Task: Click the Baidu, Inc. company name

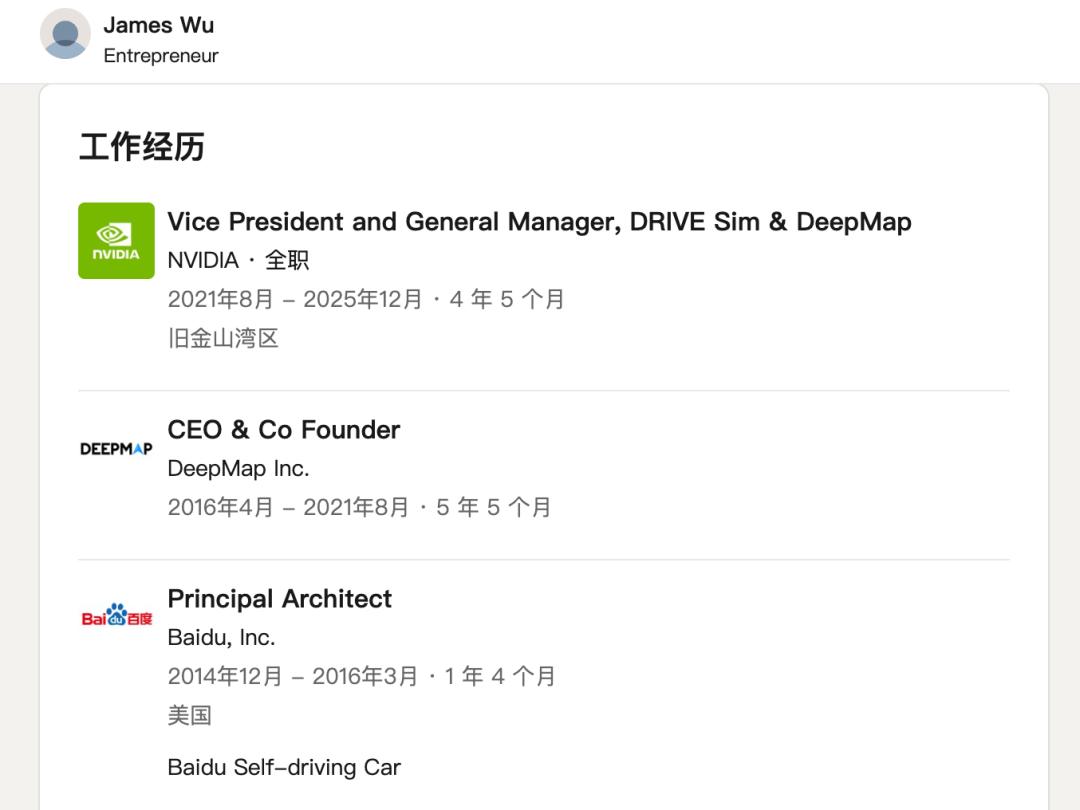Action: pos(221,638)
